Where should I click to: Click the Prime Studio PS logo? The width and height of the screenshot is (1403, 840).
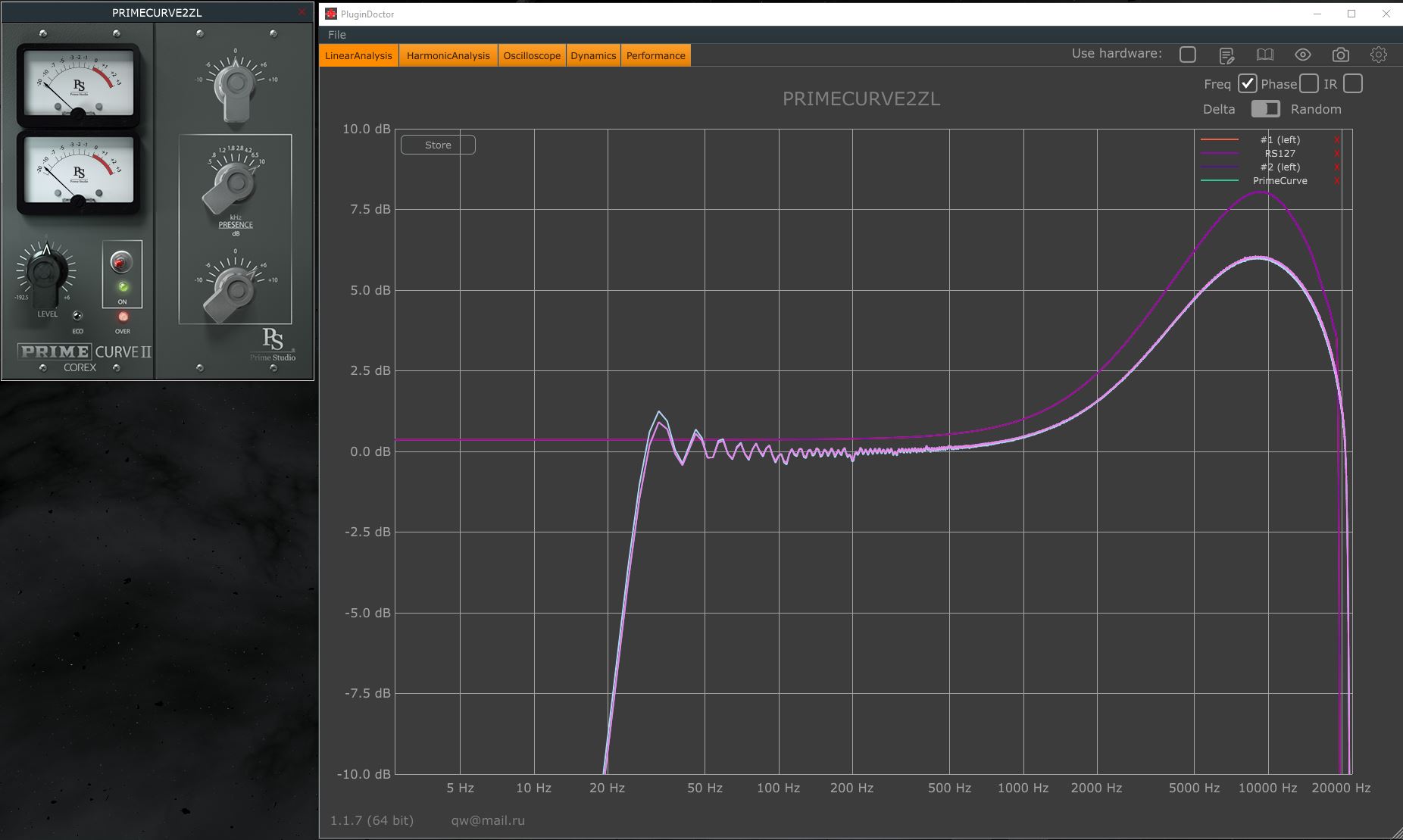[273, 345]
